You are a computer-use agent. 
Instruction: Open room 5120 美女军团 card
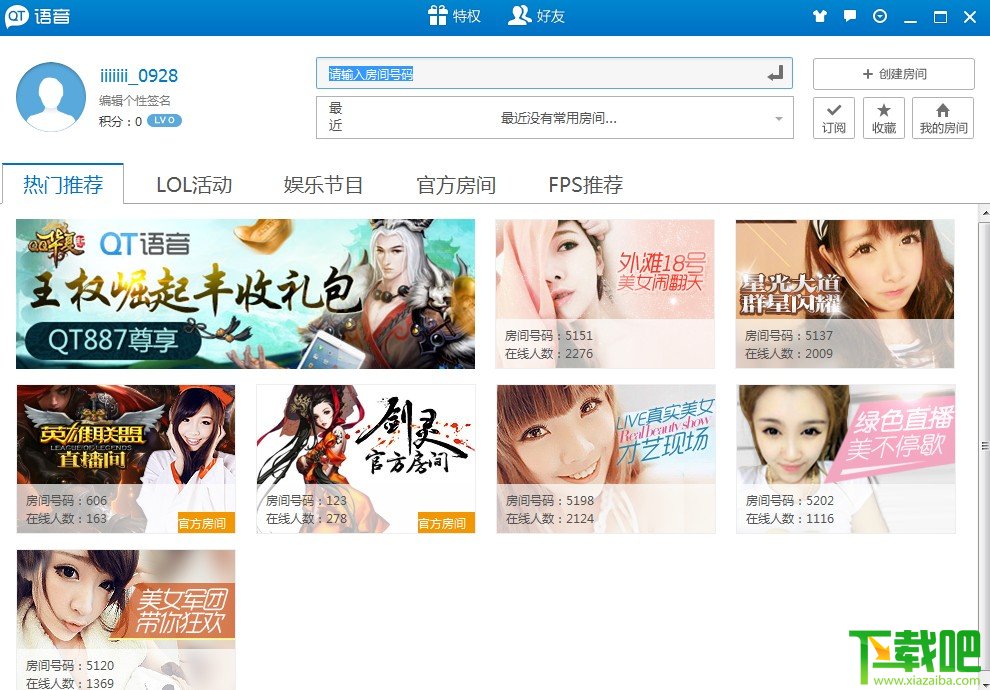coord(126,619)
